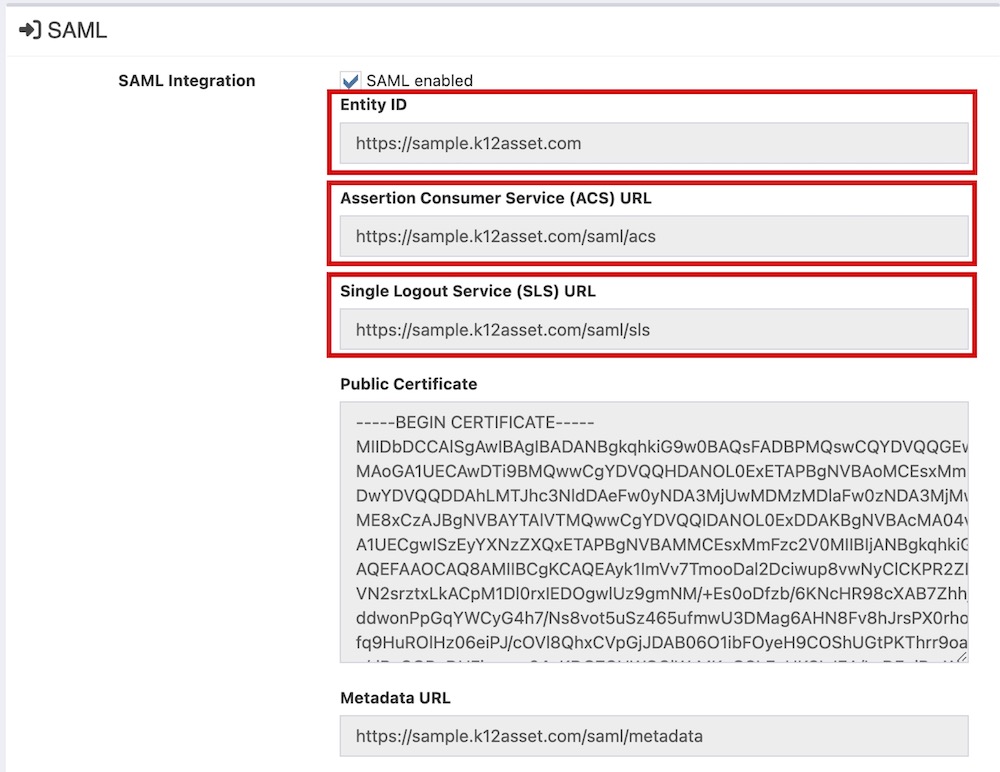Click the Assertion Consumer Service URL field

coord(654,237)
